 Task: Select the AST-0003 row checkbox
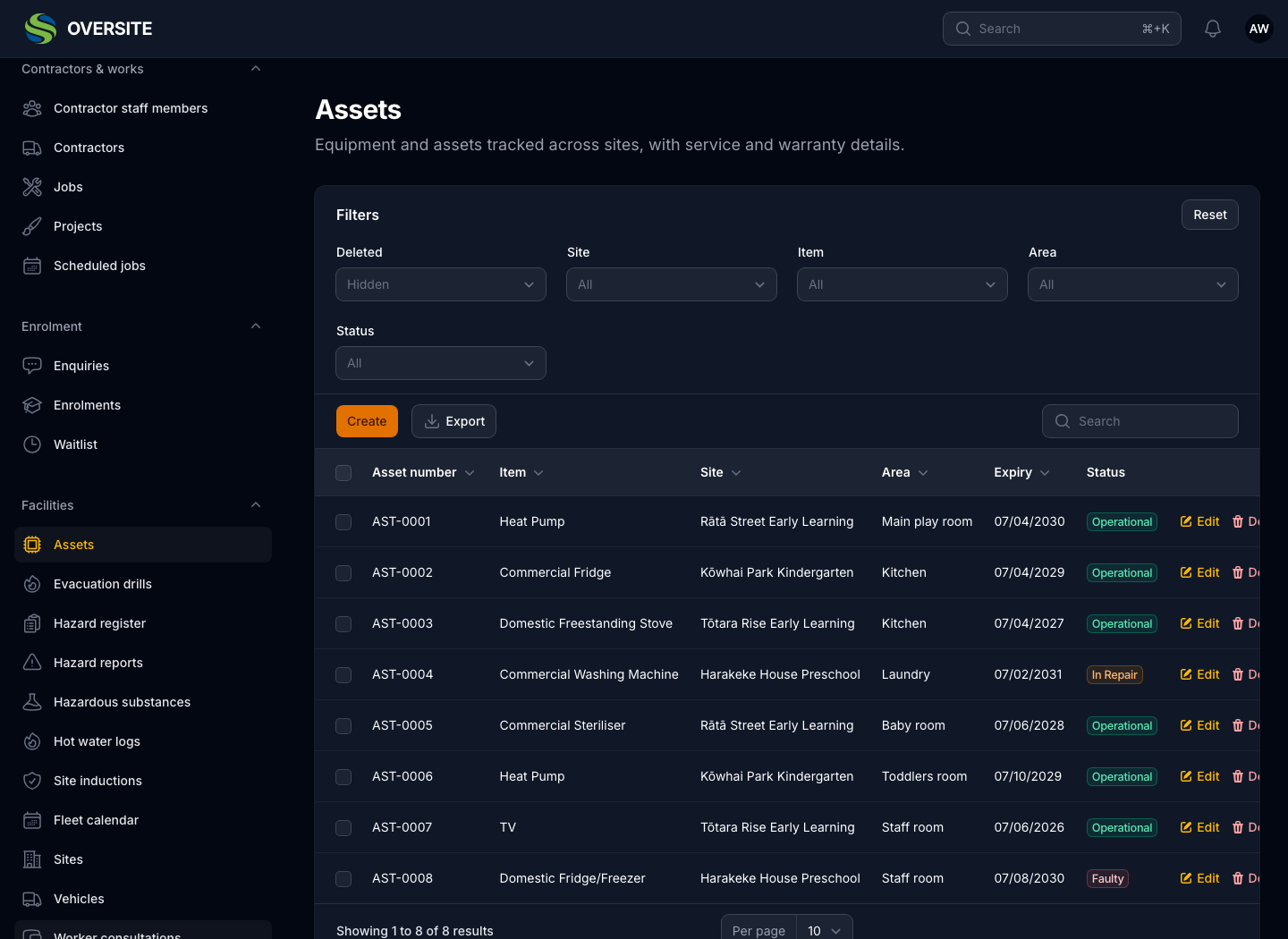coord(343,623)
